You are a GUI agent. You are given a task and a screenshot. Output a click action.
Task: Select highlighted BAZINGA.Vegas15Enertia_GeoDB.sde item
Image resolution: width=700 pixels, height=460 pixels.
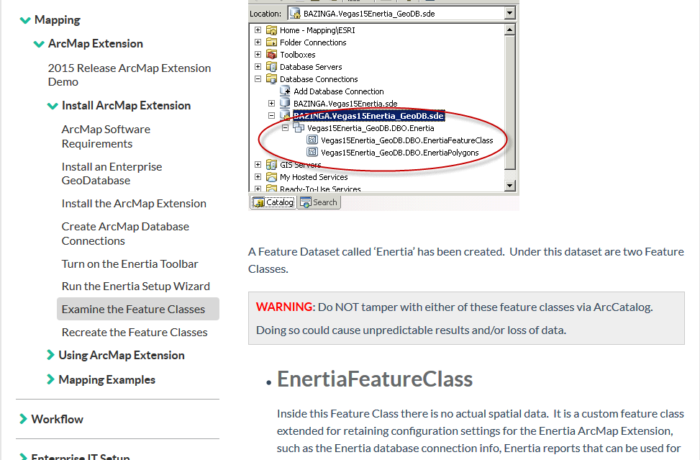pos(369,116)
